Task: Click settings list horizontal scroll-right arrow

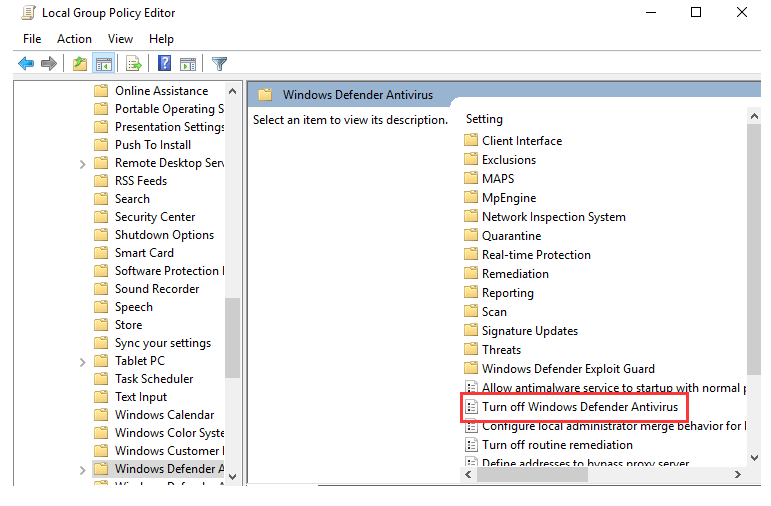Action: point(738,475)
